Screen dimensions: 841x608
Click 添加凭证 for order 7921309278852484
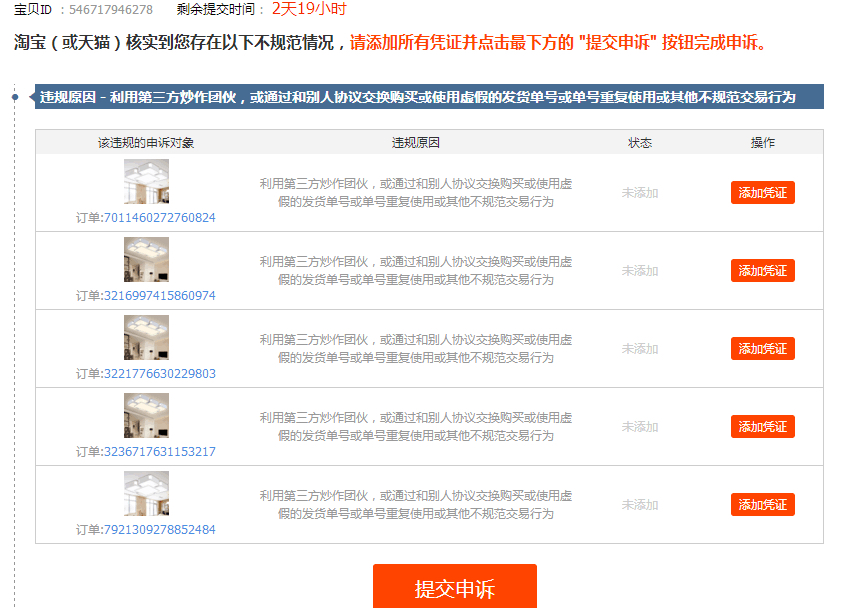(x=762, y=505)
